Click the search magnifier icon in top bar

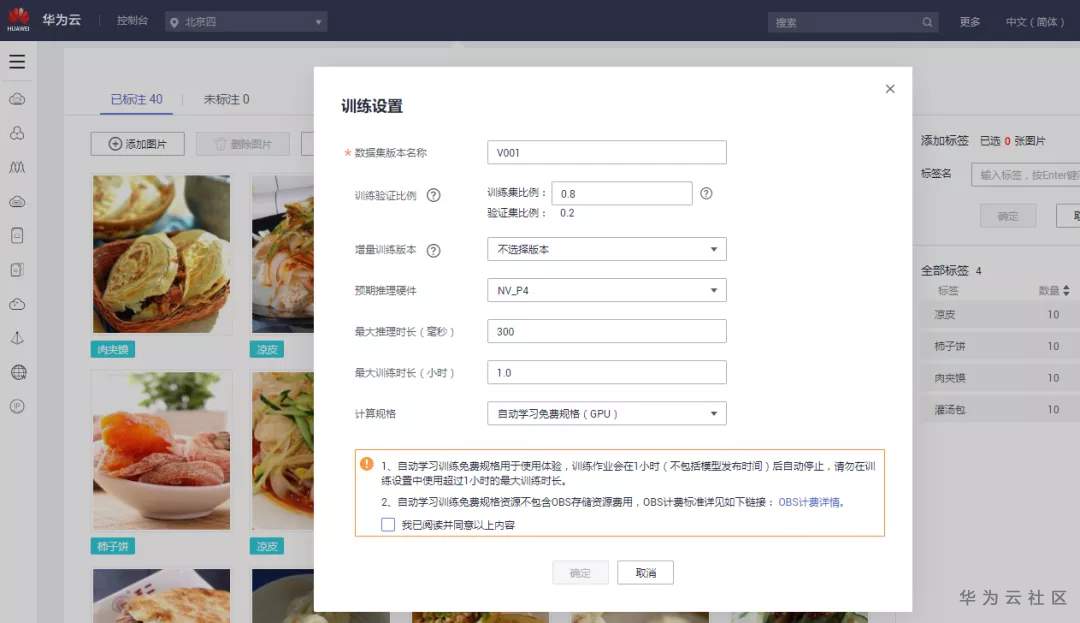927,22
